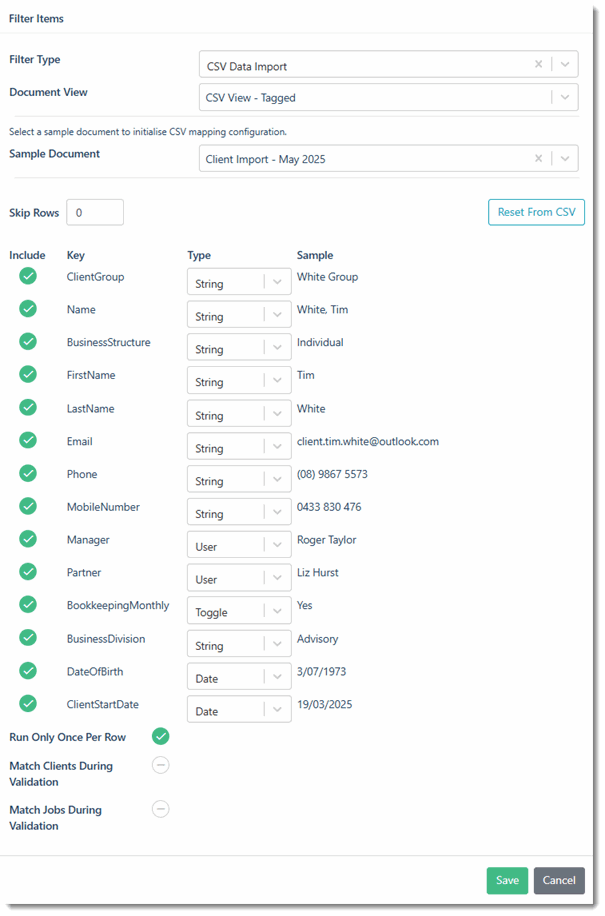605x916 pixels.
Task: Clear the CSV Data Import filter type
Action: pos(538,64)
